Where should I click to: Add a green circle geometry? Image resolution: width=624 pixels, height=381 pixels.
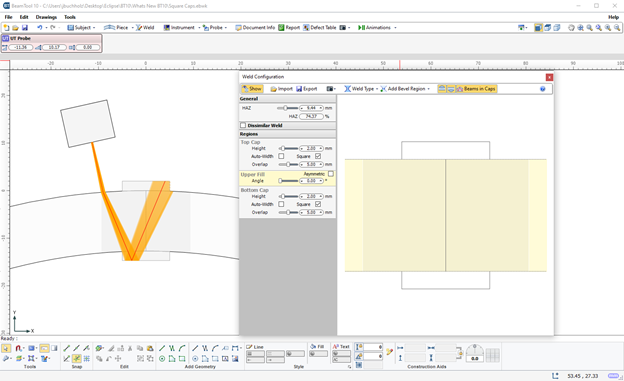(162, 359)
